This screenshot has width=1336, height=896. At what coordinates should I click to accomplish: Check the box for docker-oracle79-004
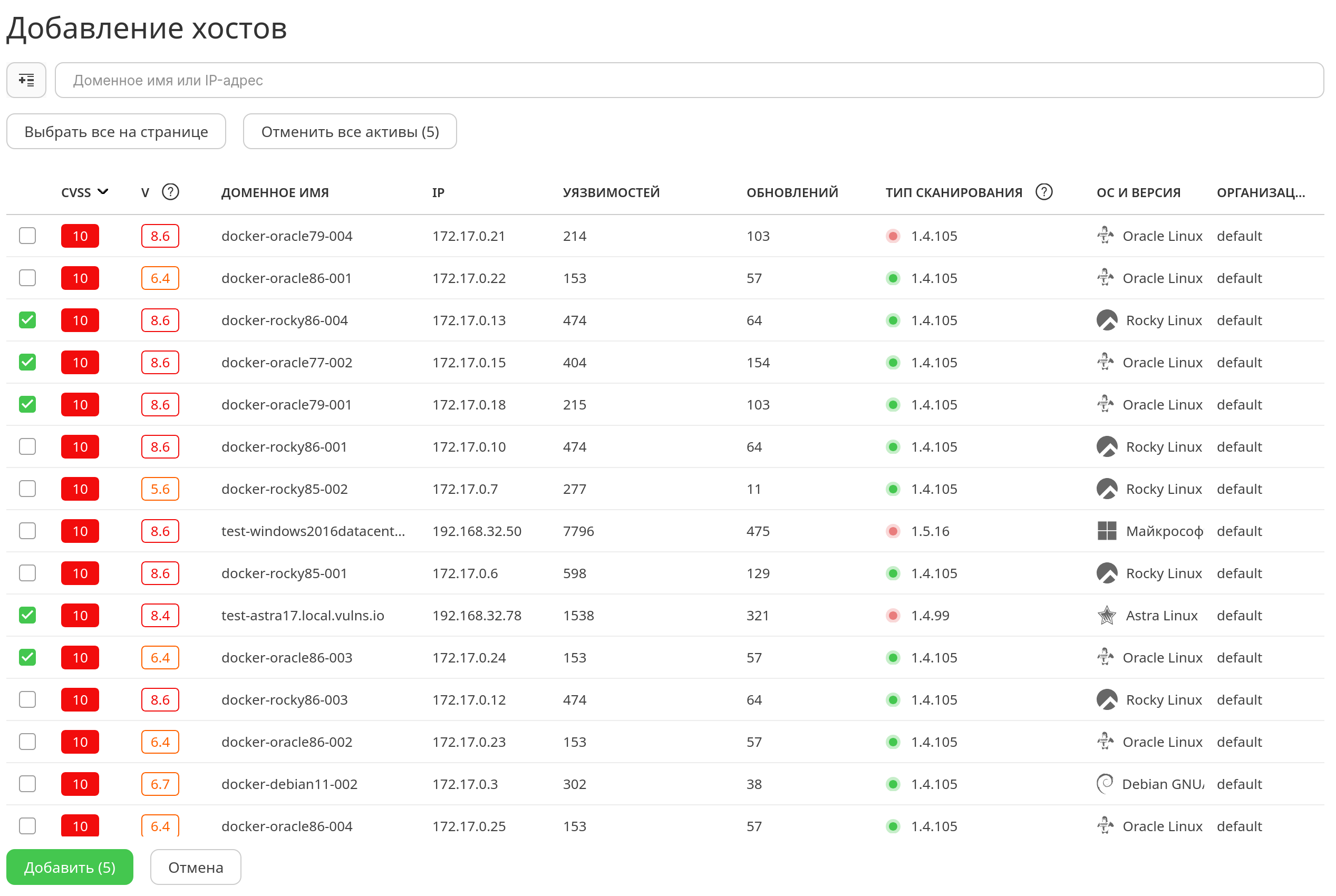coord(27,236)
